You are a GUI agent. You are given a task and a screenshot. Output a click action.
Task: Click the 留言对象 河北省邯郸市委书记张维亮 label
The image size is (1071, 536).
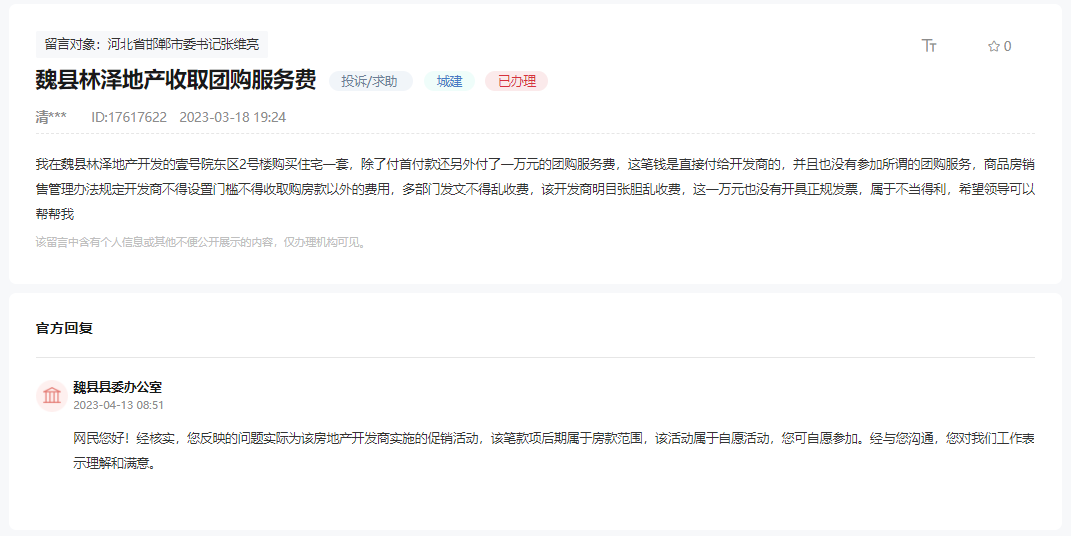pyautogui.click(x=152, y=44)
